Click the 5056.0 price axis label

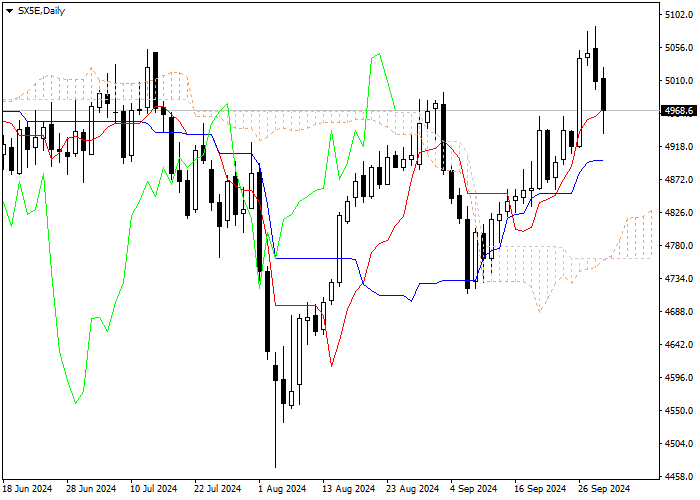679,48
